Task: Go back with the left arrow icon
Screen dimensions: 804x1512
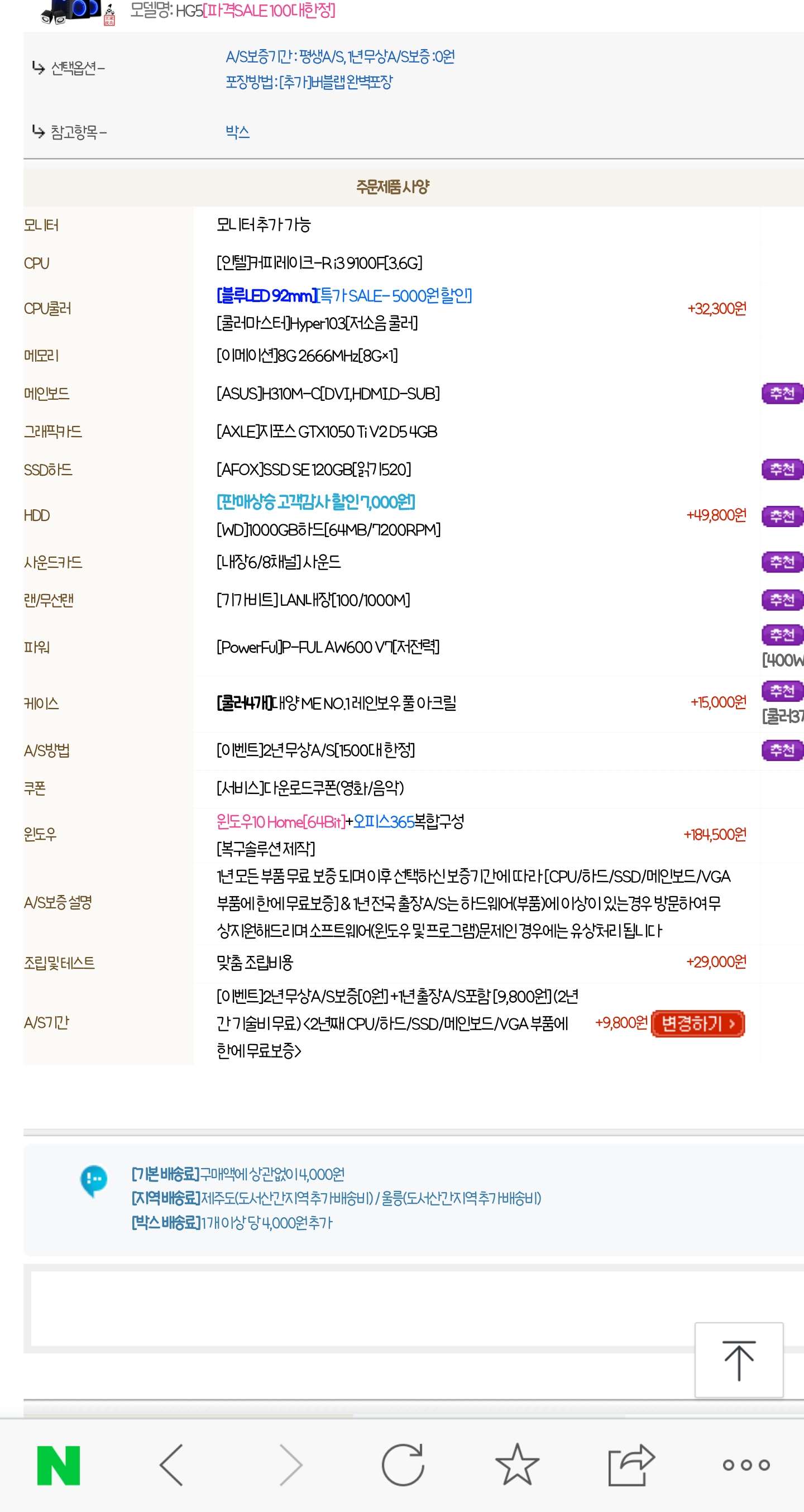Action: 171,1465
